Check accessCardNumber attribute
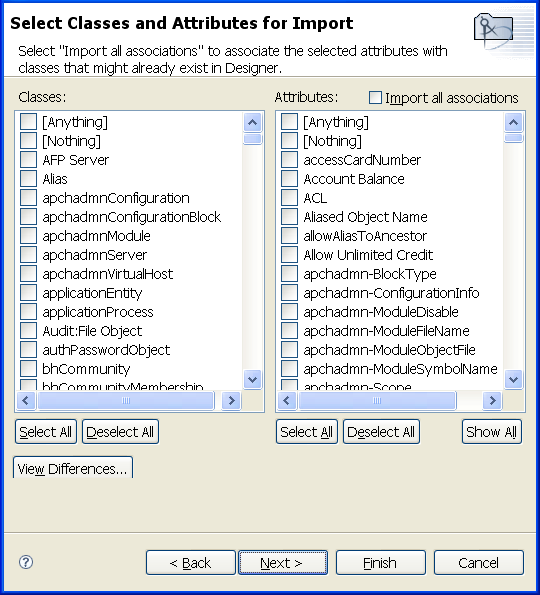This screenshot has height=595, width=540. (x=289, y=160)
